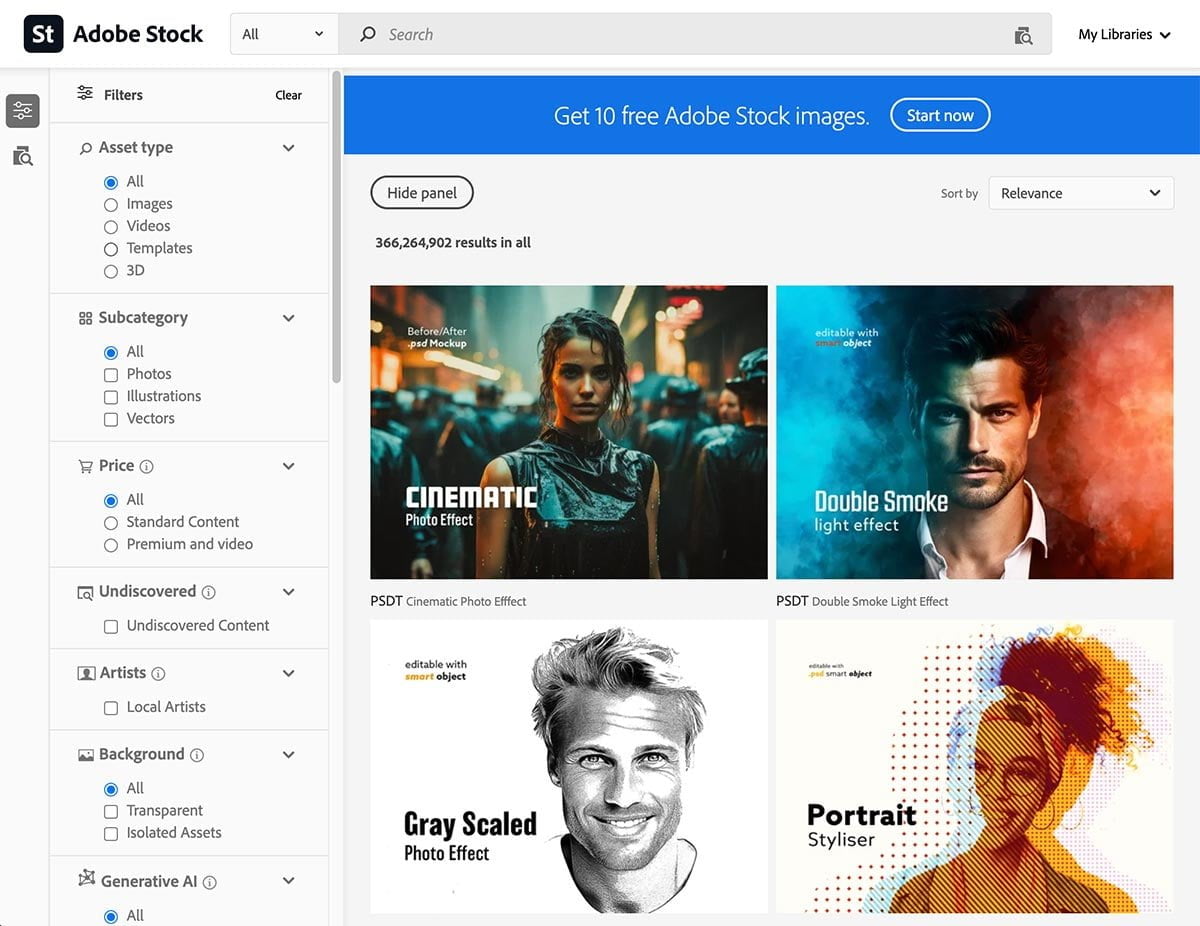Check the Transparent background box
This screenshot has width=1200, height=926.
(111, 811)
